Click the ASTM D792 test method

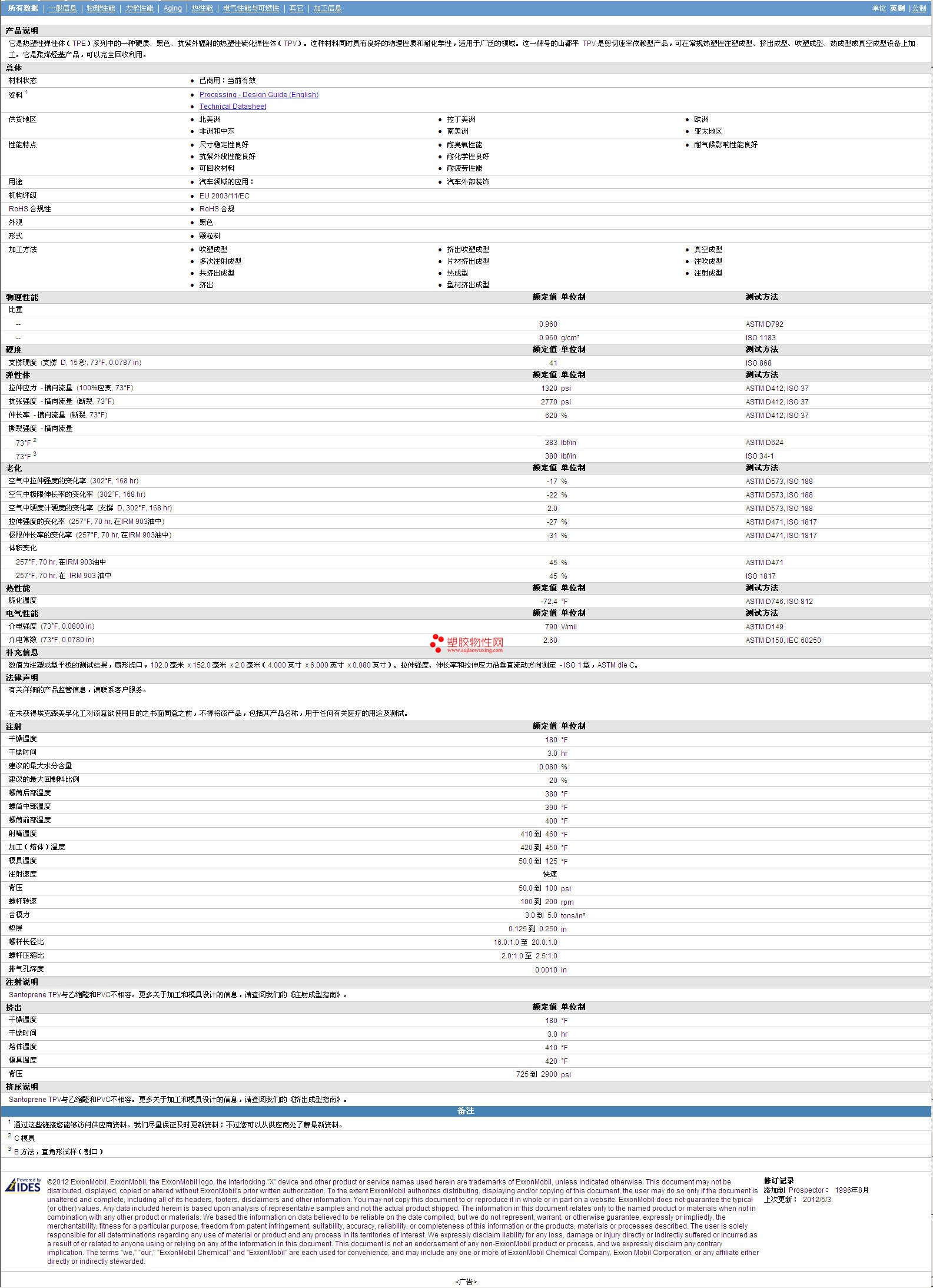pos(764,324)
